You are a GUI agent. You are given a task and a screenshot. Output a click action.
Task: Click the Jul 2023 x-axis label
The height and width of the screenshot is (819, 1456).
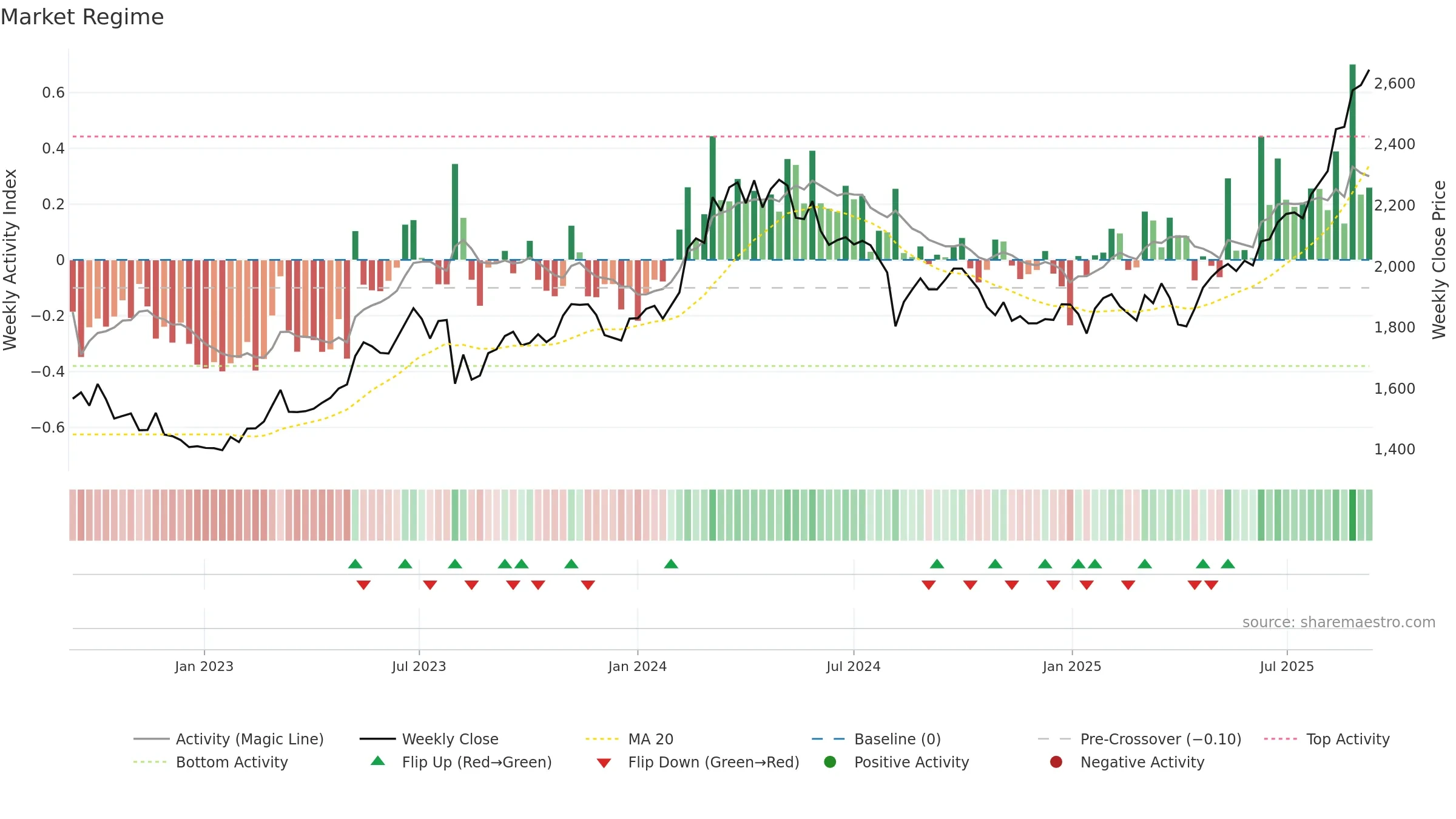[419, 666]
